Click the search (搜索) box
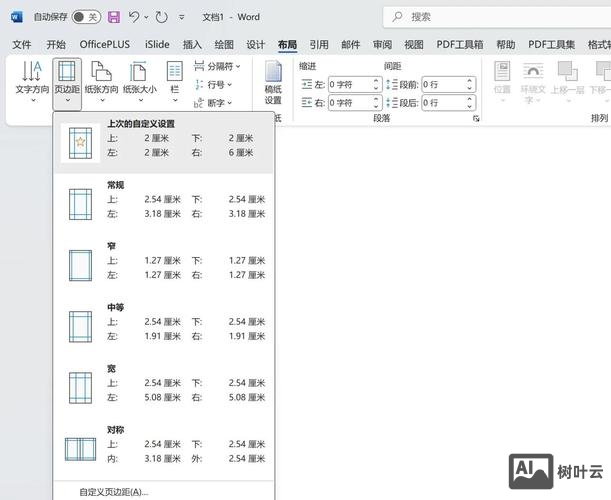611x500 pixels. pos(490,17)
